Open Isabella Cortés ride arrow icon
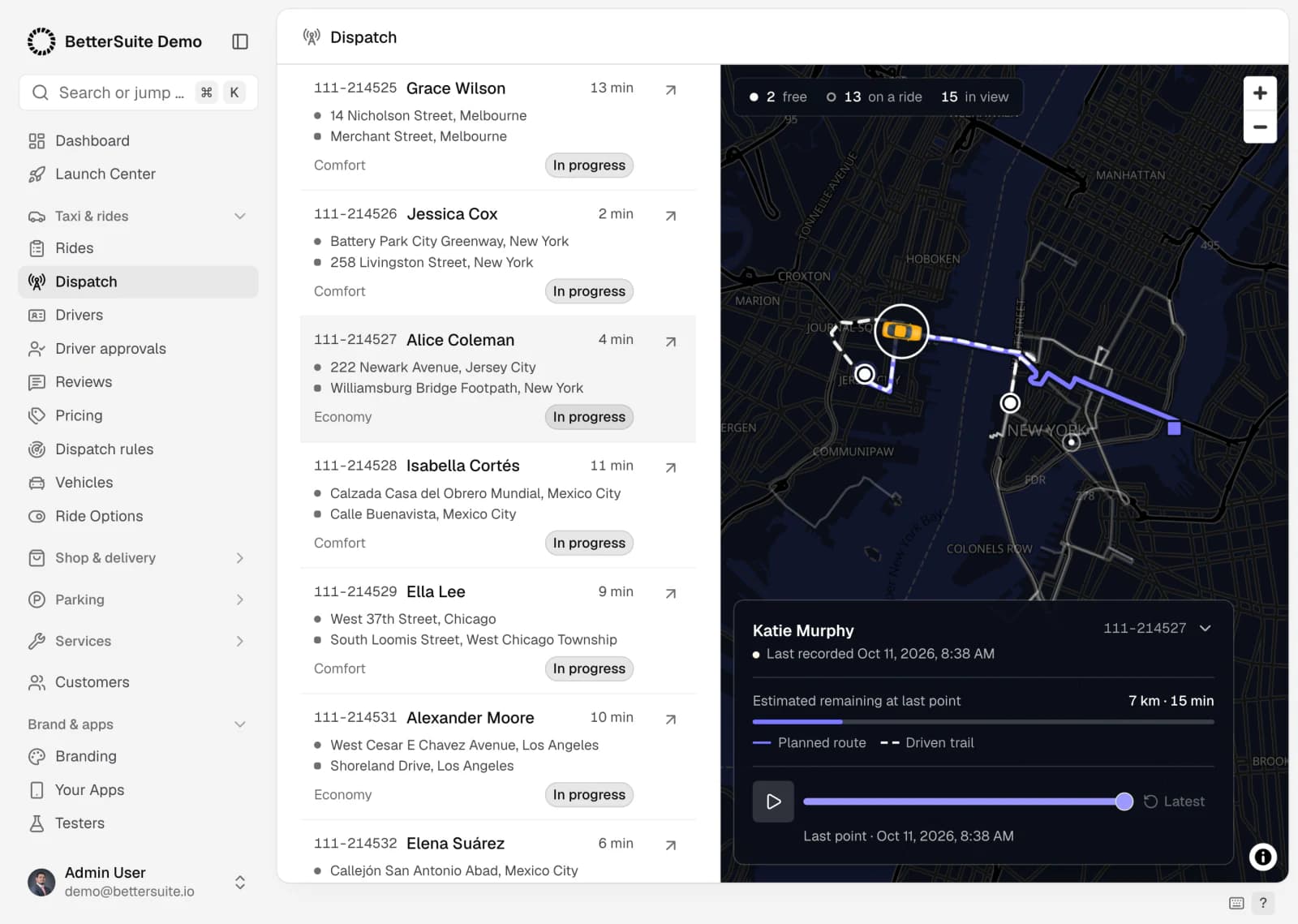The width and height of the screenshot is (1298, 924). click(x=671, y=467)
